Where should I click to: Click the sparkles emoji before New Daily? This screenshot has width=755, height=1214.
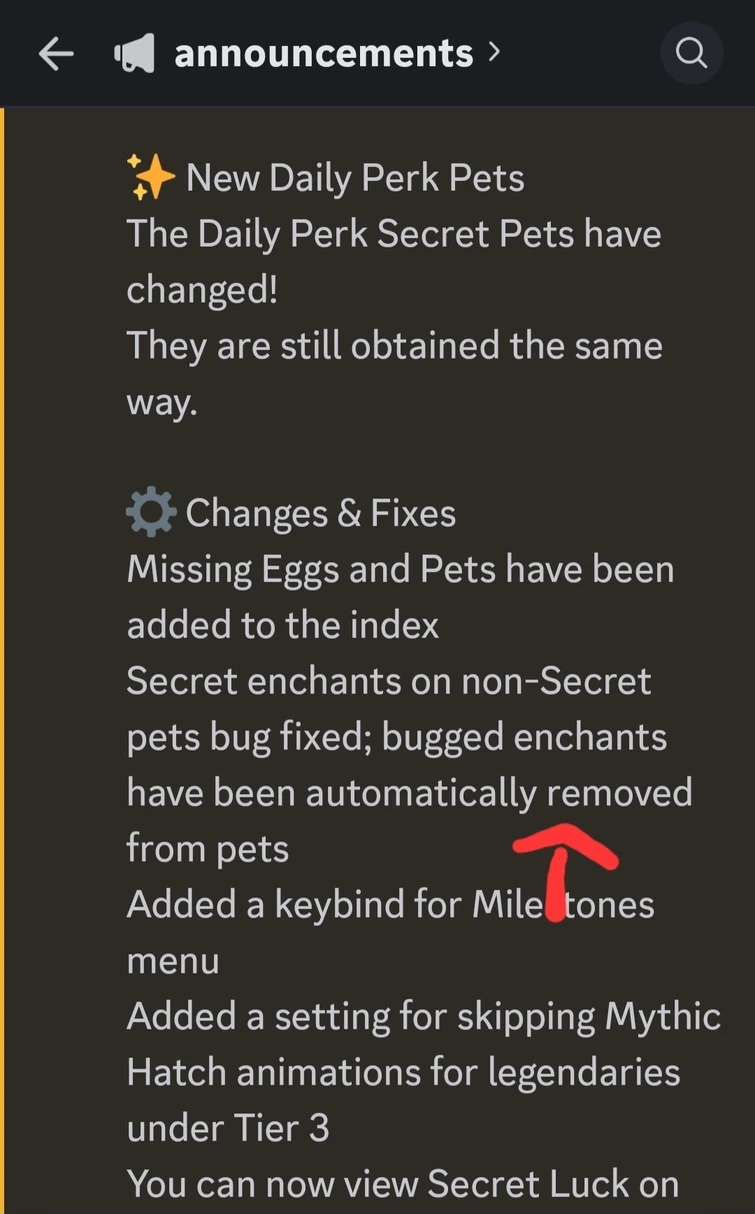coord(152,178)
